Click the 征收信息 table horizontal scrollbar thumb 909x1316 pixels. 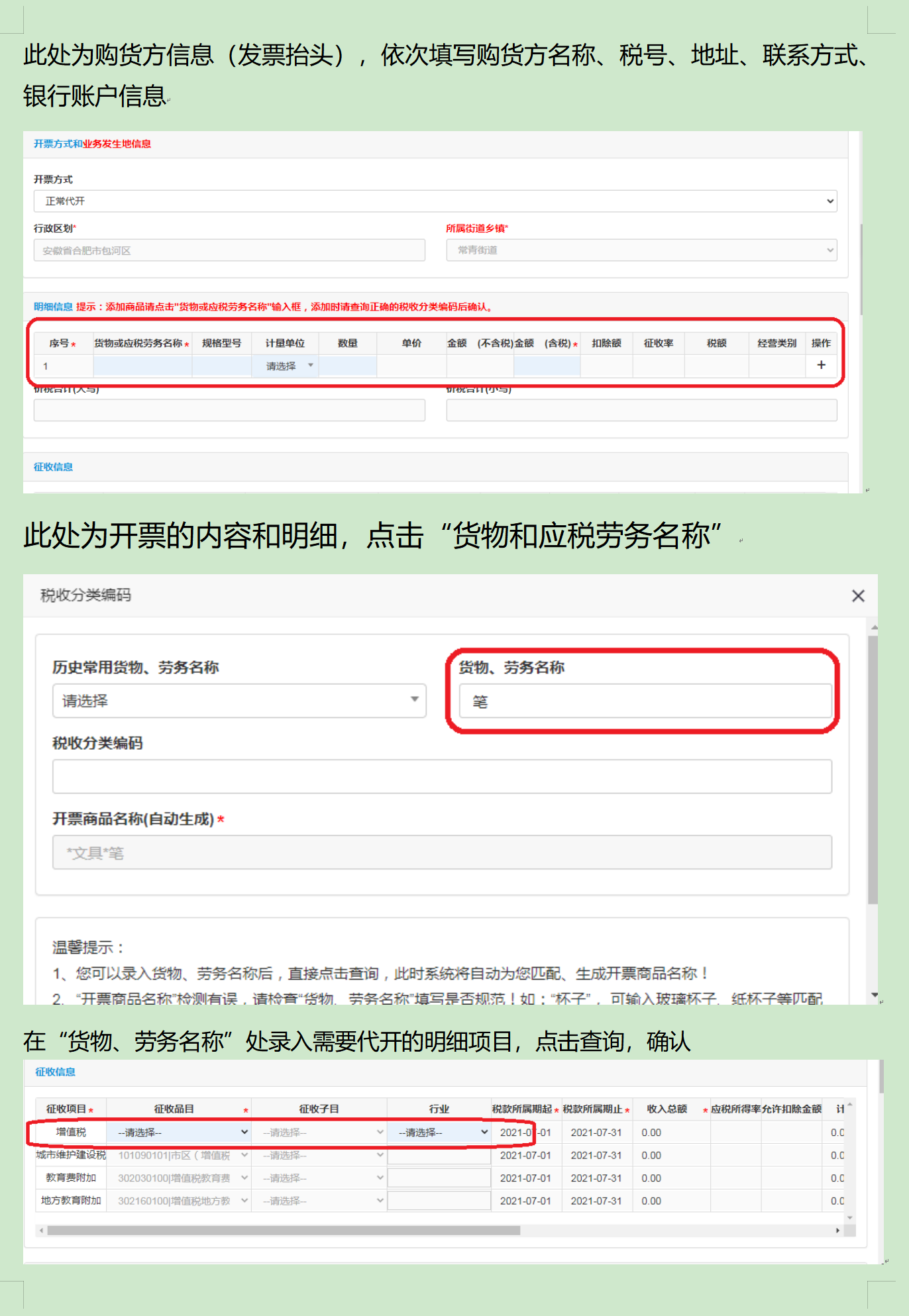pos(284,1231)
